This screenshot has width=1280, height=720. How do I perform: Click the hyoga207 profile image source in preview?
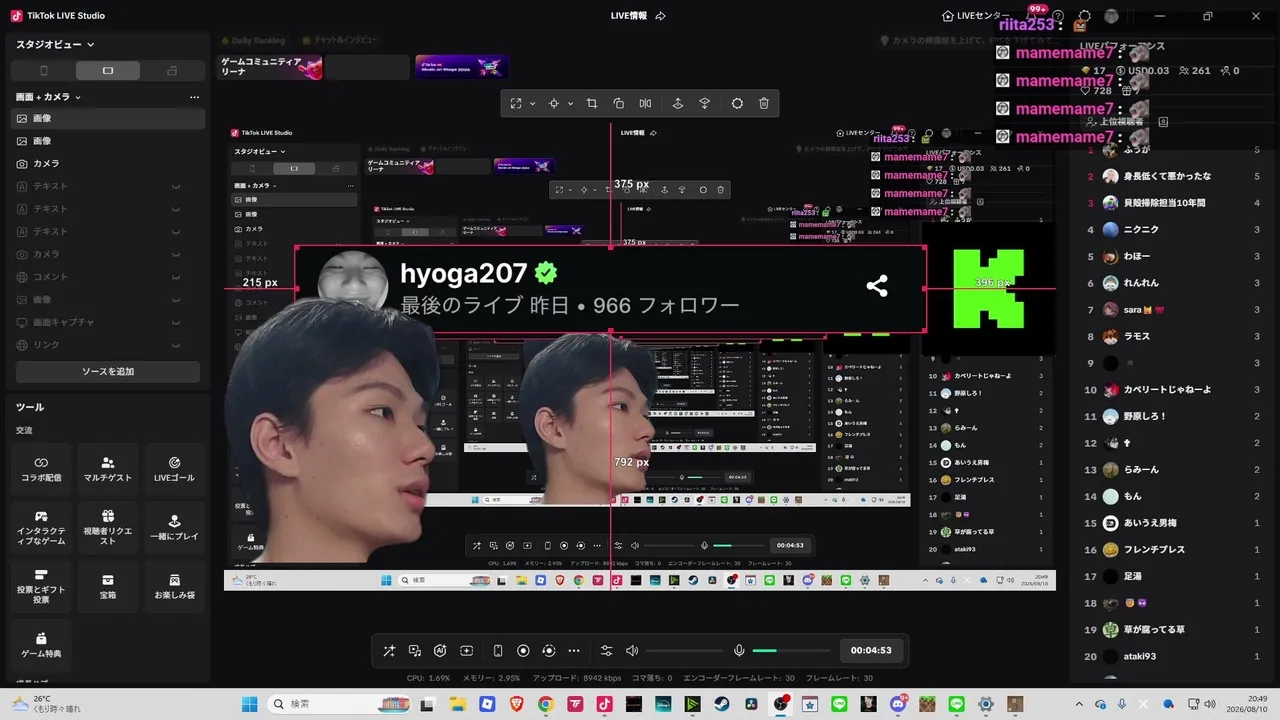coord(610,289)
